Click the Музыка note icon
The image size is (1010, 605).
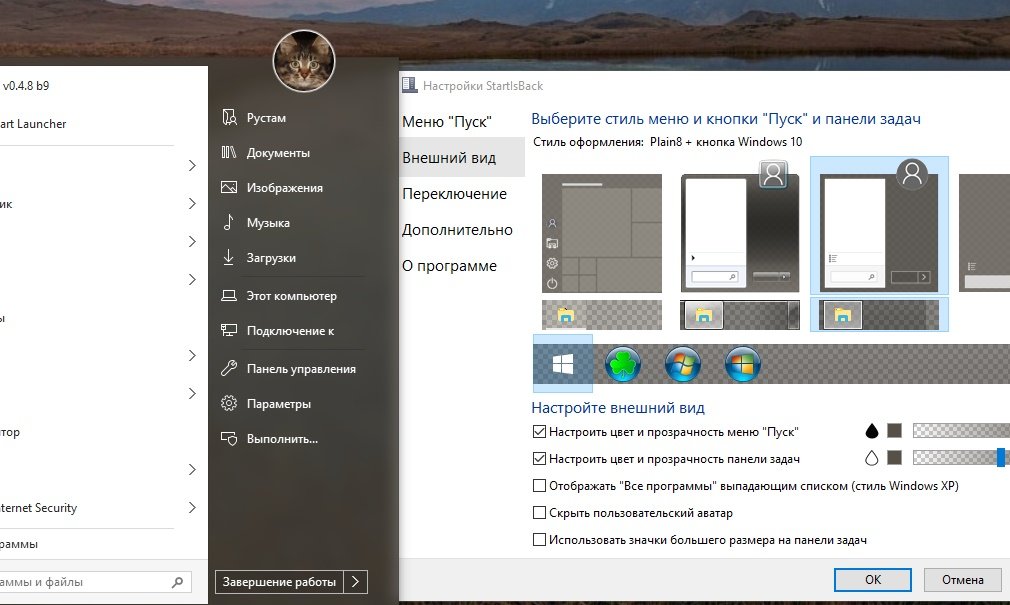(229, 222)
